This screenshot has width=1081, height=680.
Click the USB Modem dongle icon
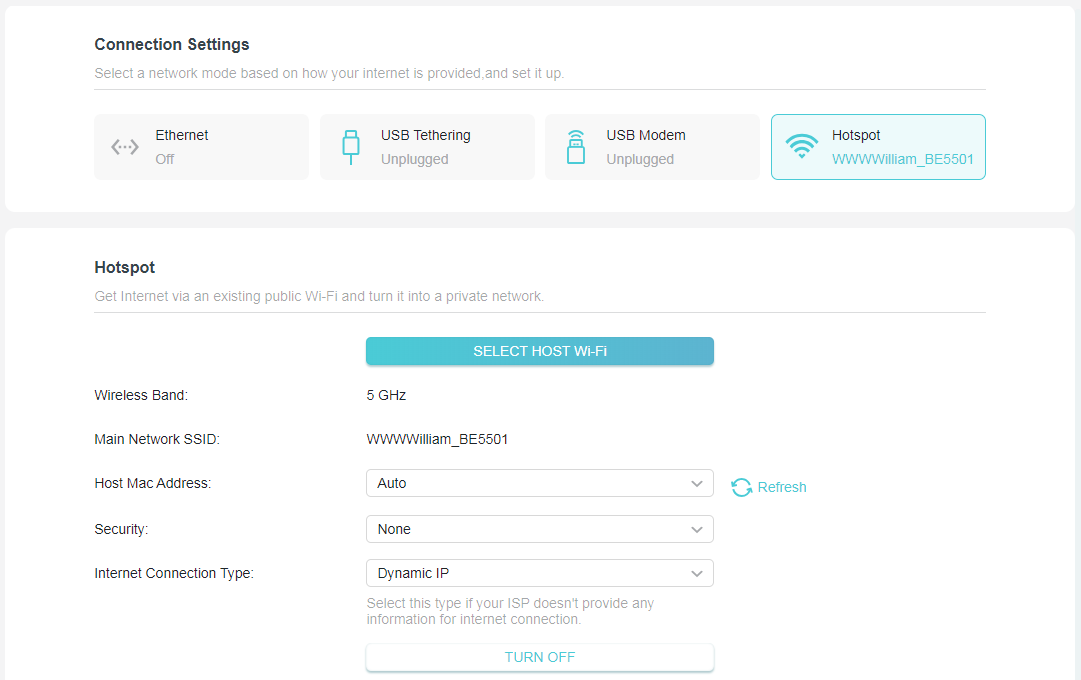pyautogui.click(x=575, y=147)
